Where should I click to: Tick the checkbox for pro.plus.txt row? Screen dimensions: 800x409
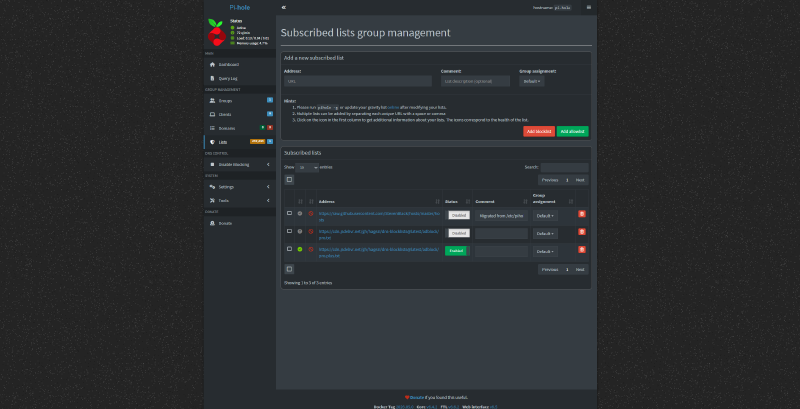click(x=289, y=249)
